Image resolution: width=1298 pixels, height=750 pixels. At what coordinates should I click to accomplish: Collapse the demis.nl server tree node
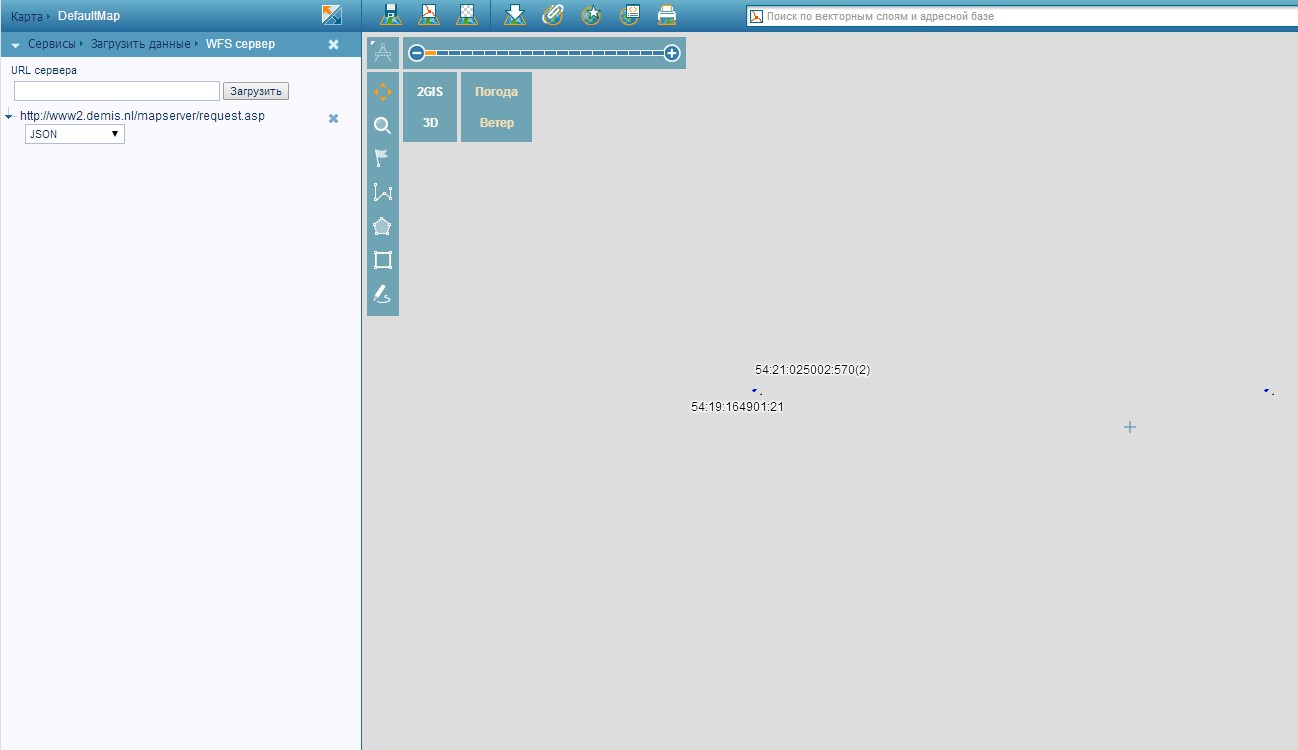tap(9, 116)
